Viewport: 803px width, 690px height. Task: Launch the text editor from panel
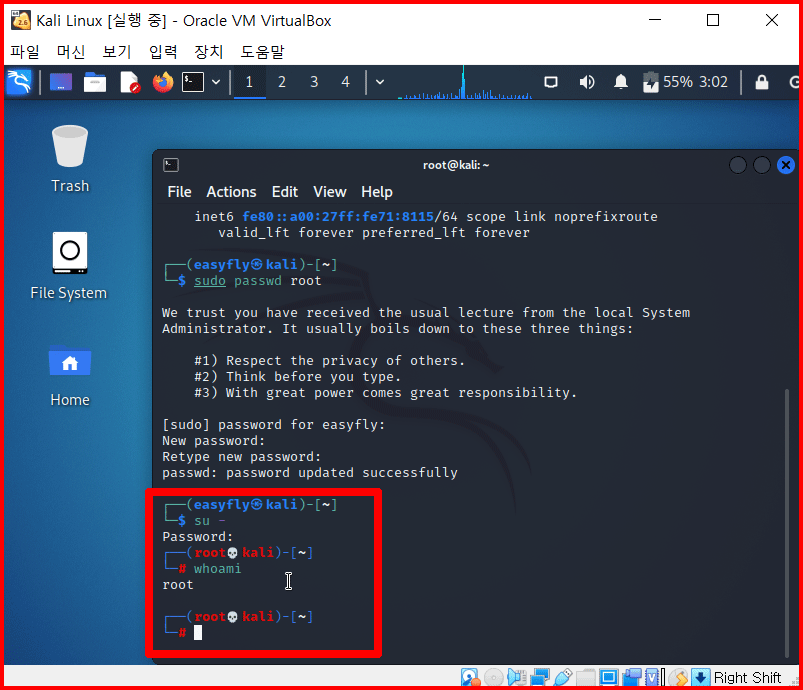[x=129, y=82]
